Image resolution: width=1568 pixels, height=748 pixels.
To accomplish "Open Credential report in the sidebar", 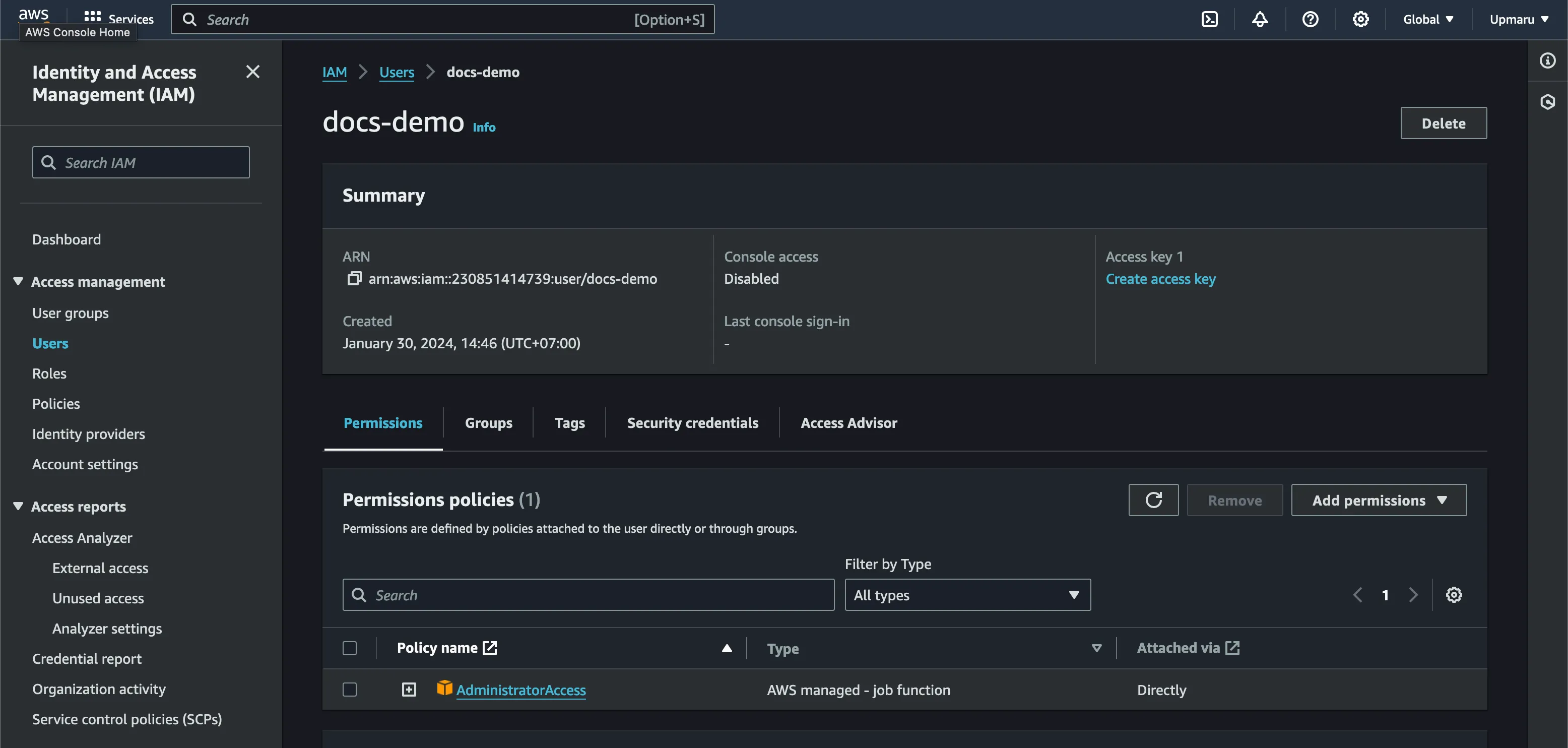I will (87, 658).
